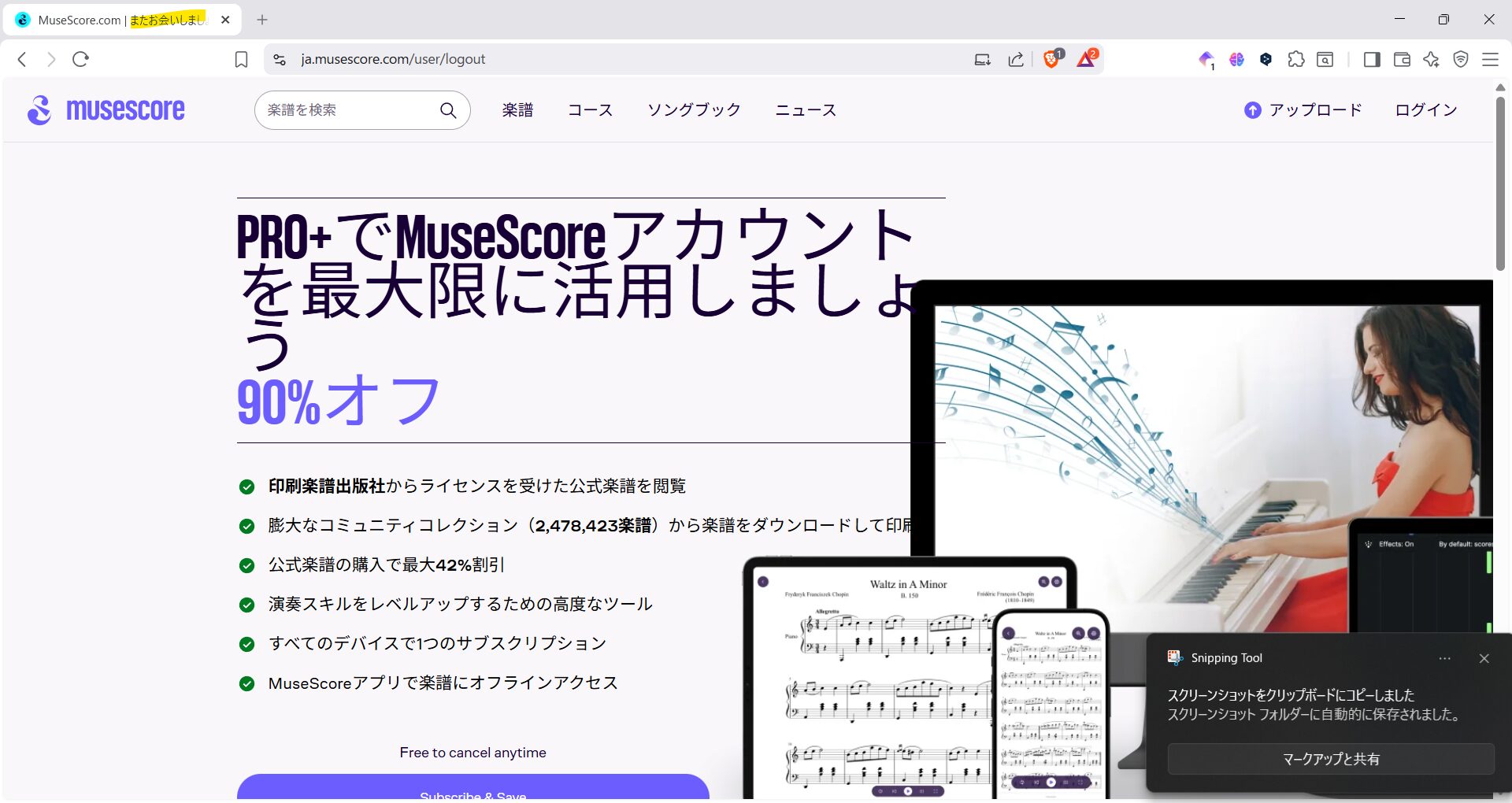
Task: Open the Leo AI assistant icon
Action: click(x=1431, y=59)
